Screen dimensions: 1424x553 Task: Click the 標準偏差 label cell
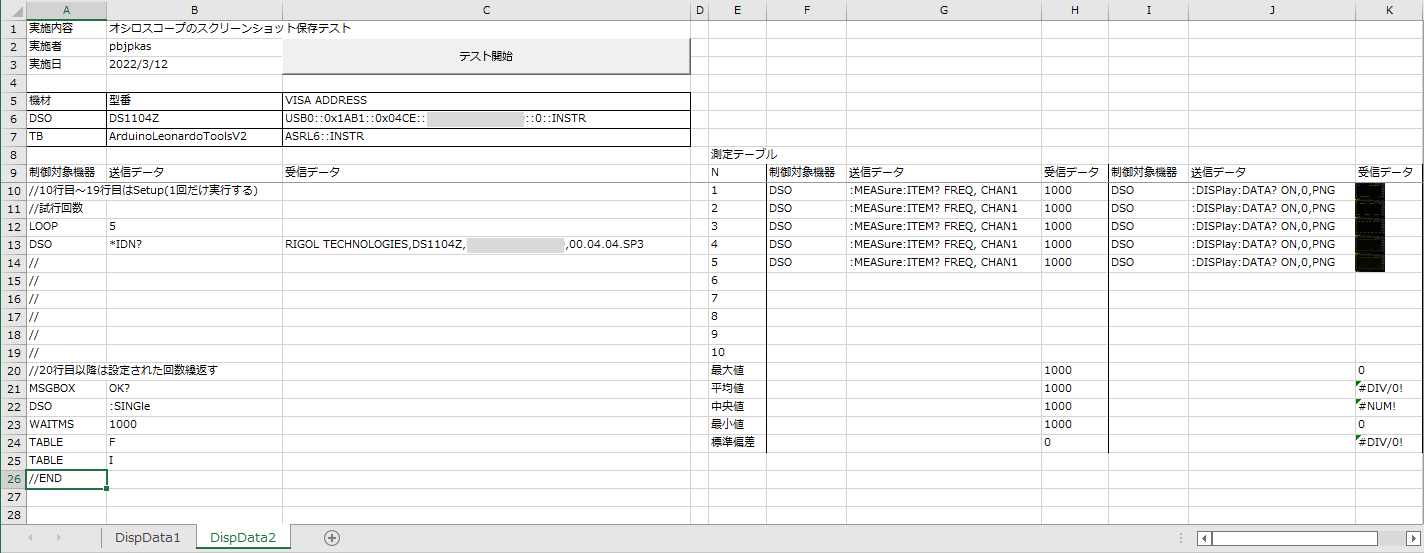[737, 443]
